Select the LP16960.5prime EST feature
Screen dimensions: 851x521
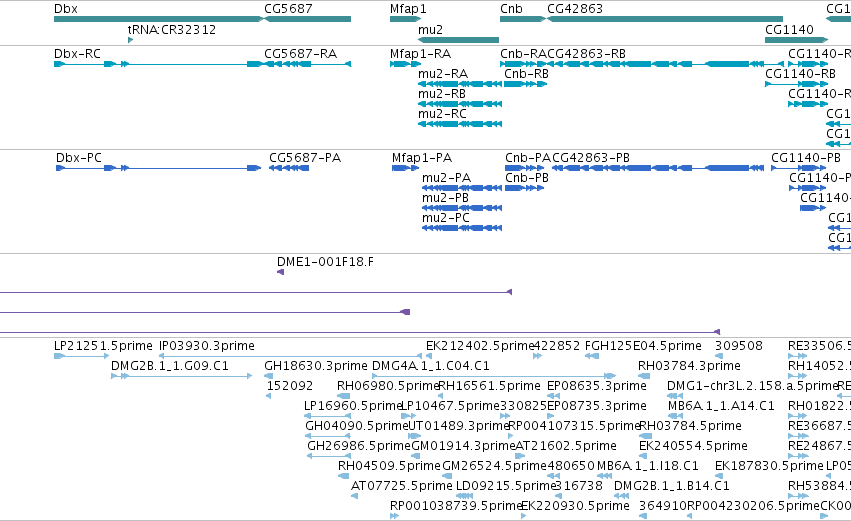point(327,416)
